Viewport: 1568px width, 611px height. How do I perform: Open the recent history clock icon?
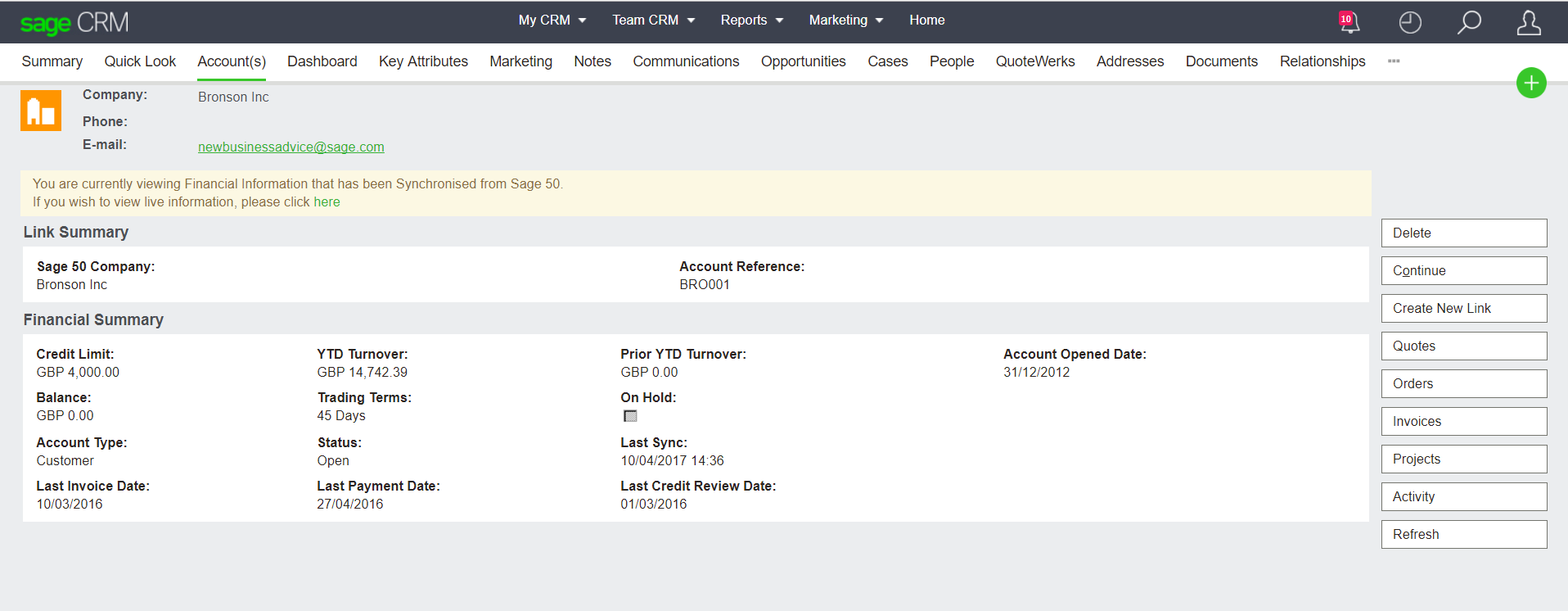point(1410,22)
